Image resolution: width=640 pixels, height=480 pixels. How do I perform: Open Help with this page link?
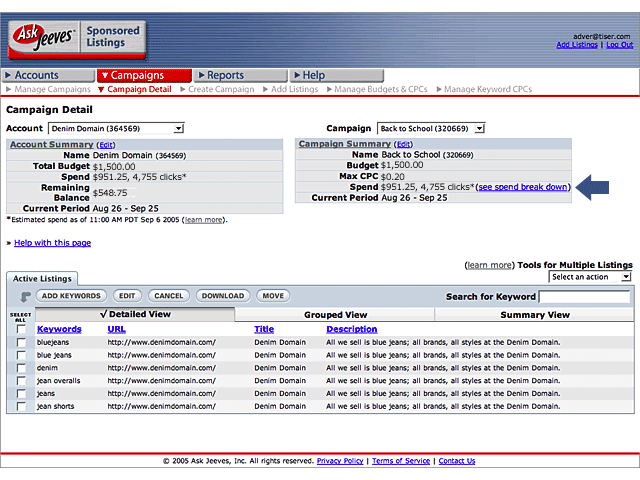click(x=52, y=243)
